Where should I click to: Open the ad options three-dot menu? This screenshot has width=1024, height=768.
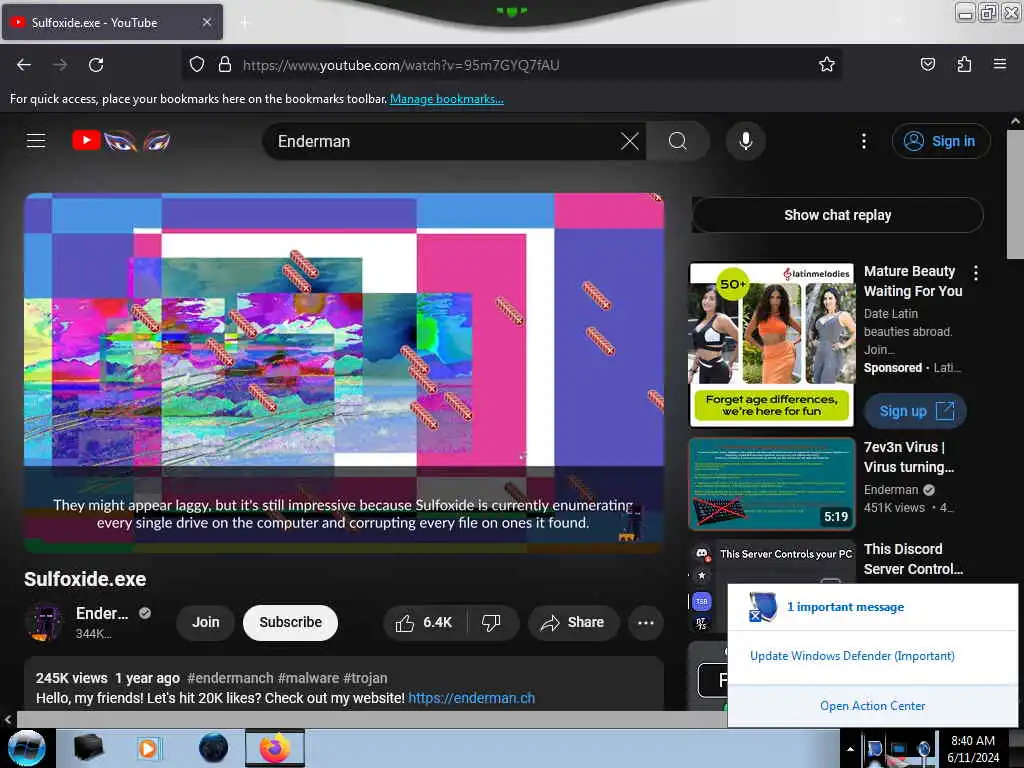[976, 272]
